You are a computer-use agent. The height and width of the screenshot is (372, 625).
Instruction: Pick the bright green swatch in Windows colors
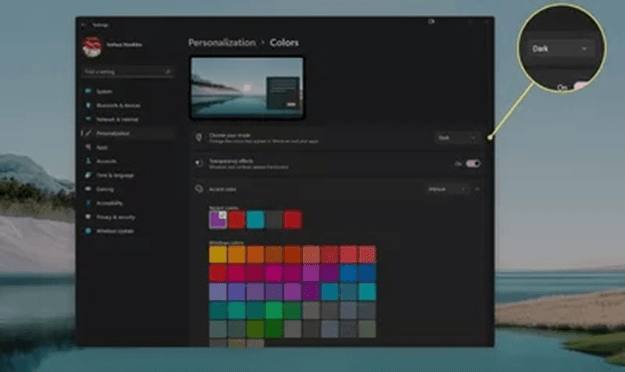pyautogui.click(x=274, y=310)
